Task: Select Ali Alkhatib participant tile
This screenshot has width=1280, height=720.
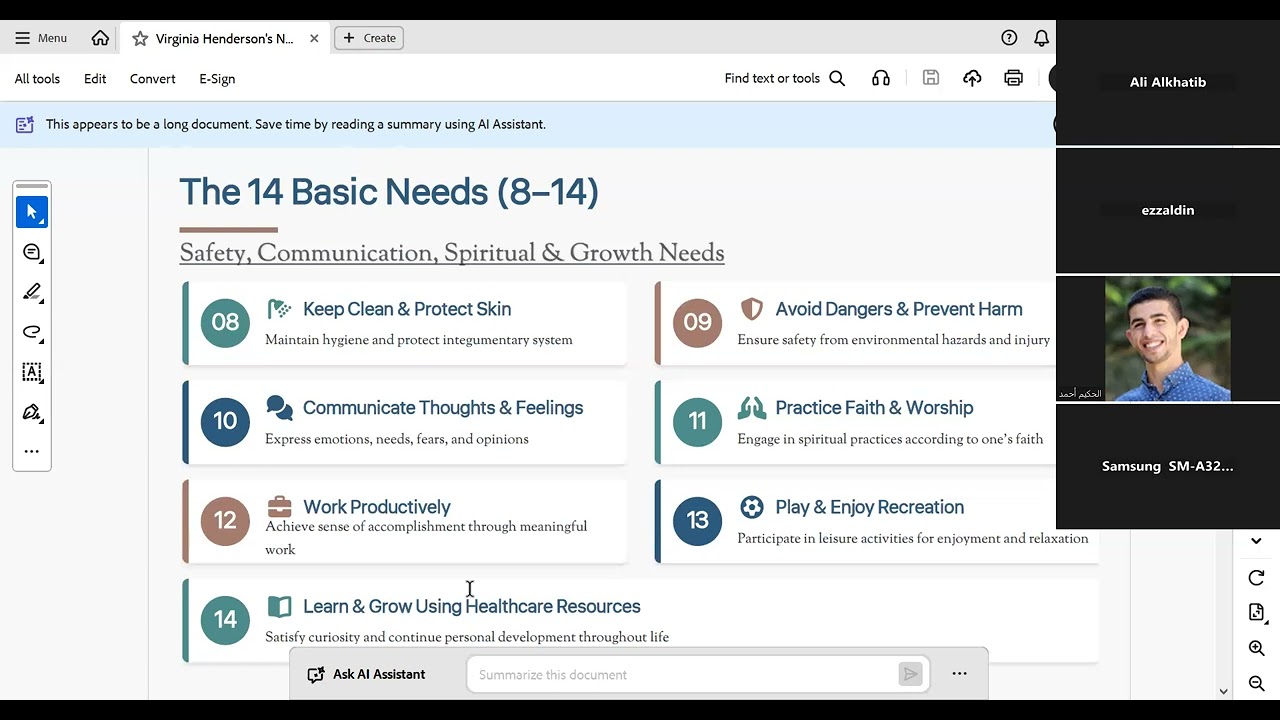Action: pyautogui.click(x=1168, y=82)
